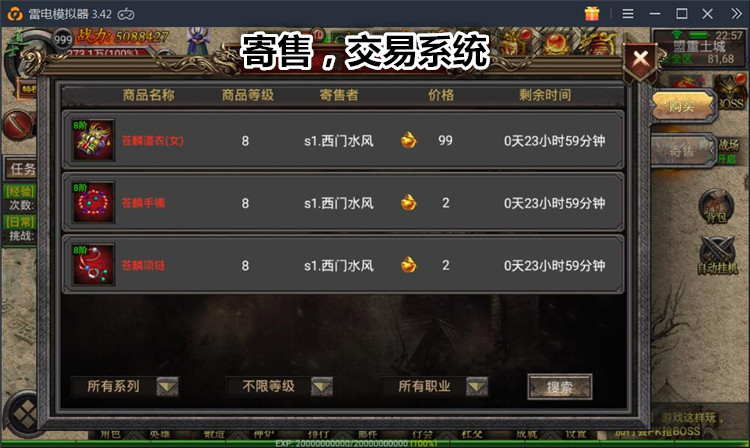Toggle 自动挂机 crossed swords icon
Viewport: 750px width, 448px height.
[717, 255]
